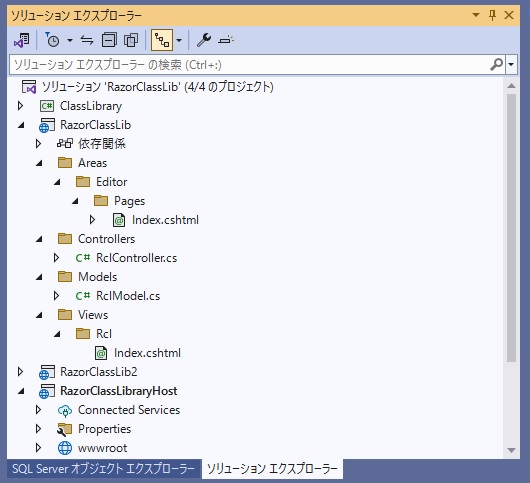
Task: Click the Connected Services cloud icon
Action: pyautogui.click(x=65, y=411)
